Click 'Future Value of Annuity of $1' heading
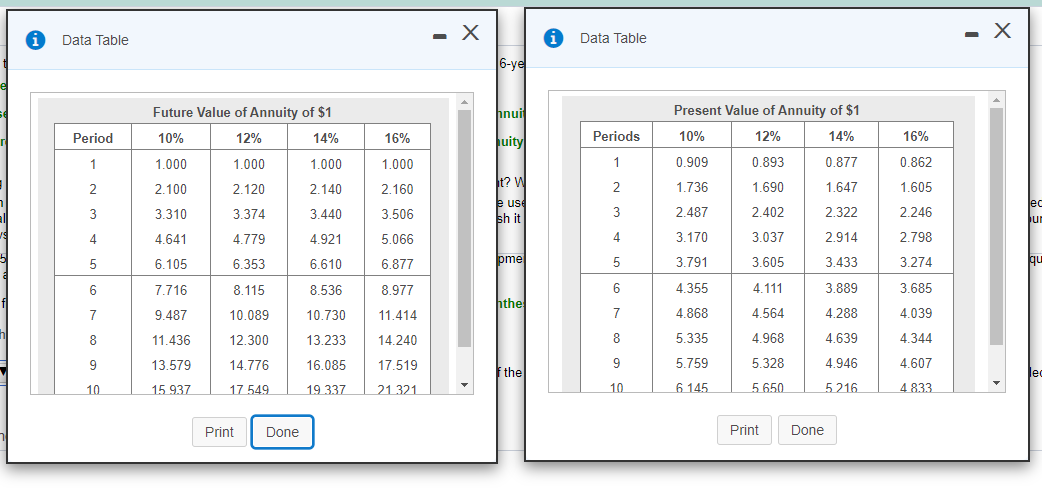Screen dimensions: 1042x488 click(242, 112)
